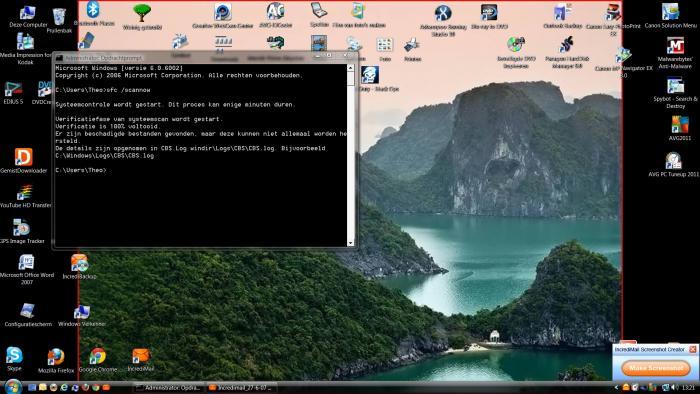Click the system tray clock
This screenshot has width=700, height=394.
point(688,387)
